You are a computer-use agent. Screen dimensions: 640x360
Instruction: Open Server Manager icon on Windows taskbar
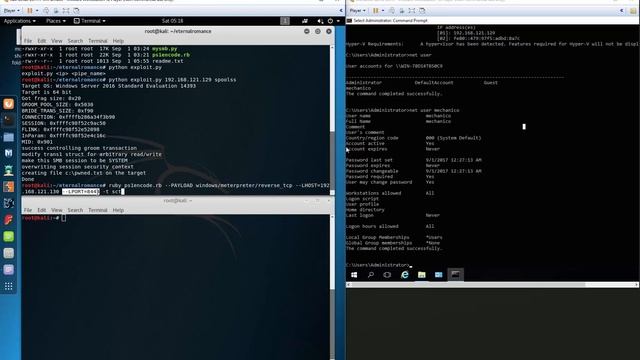(x=438, y=275)
